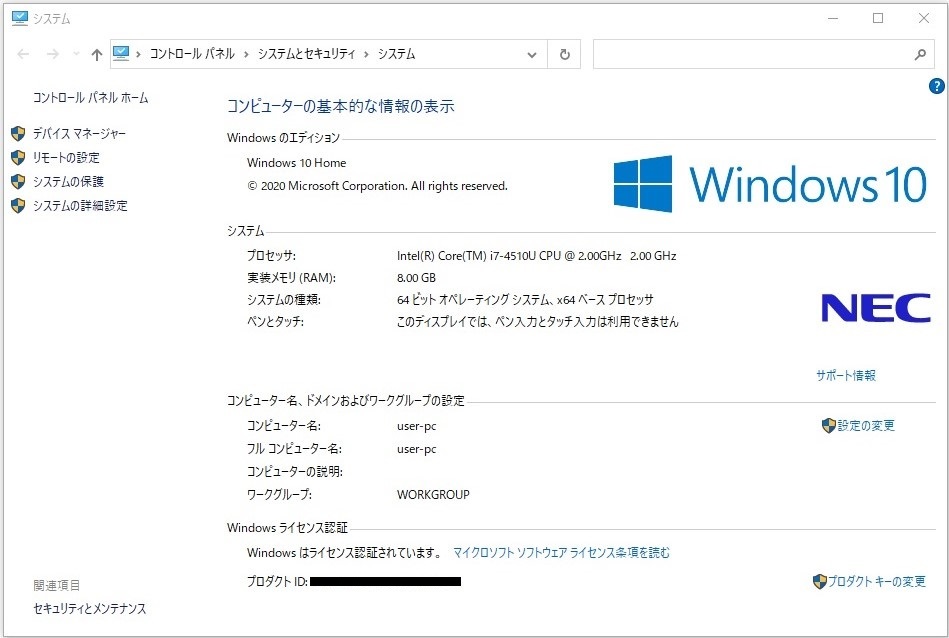The image size is (949, 638).
Task: Select システムとセキュリティ in breadcrumb
Action: pos(306,54)
